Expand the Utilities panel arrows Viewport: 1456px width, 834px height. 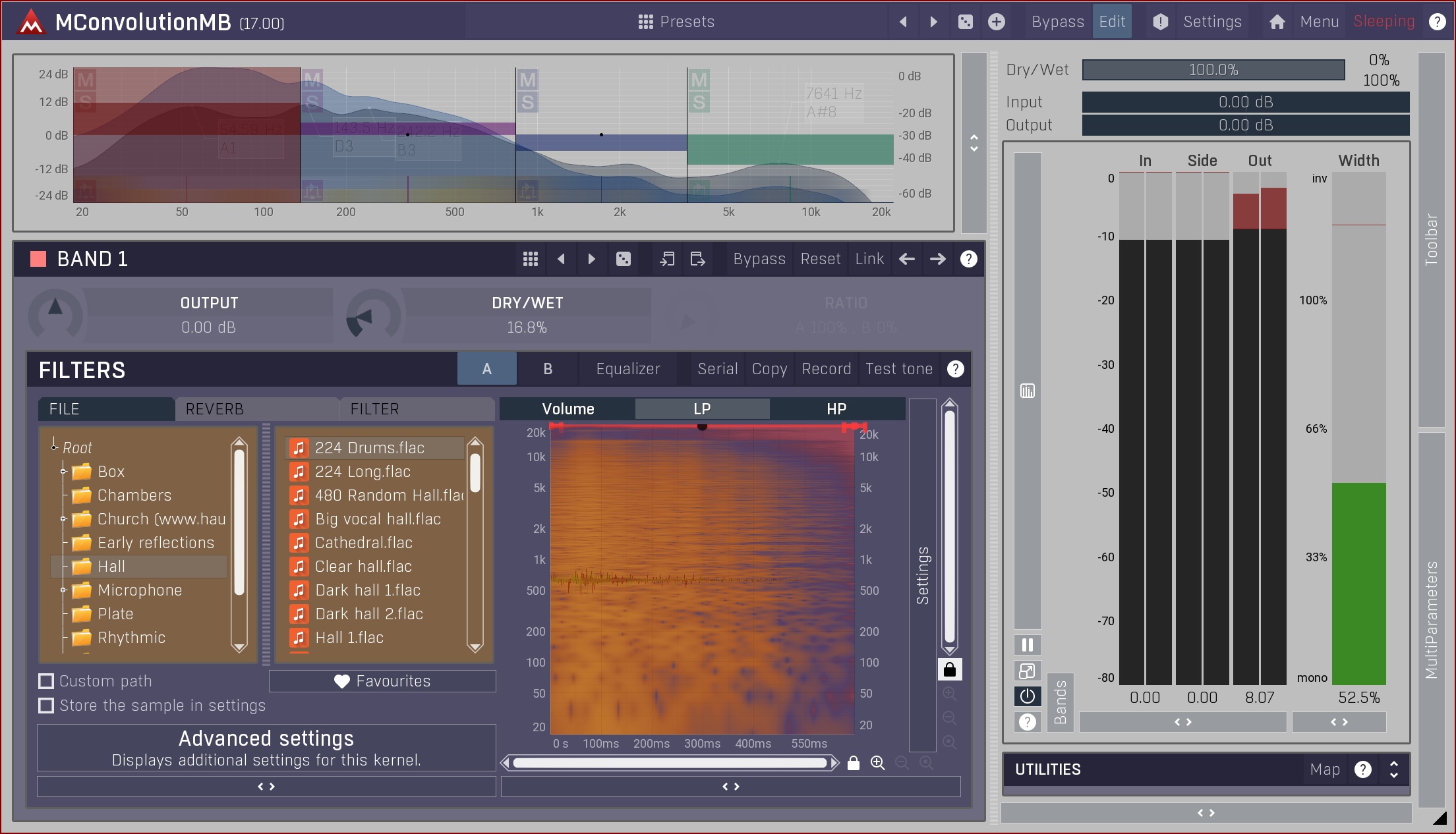click(1393, 769)
